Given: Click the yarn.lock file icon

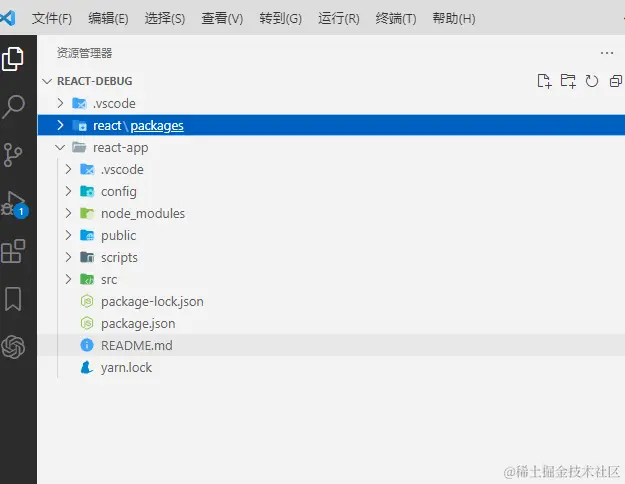Looking at the screenshot, I should pos(86,367).
